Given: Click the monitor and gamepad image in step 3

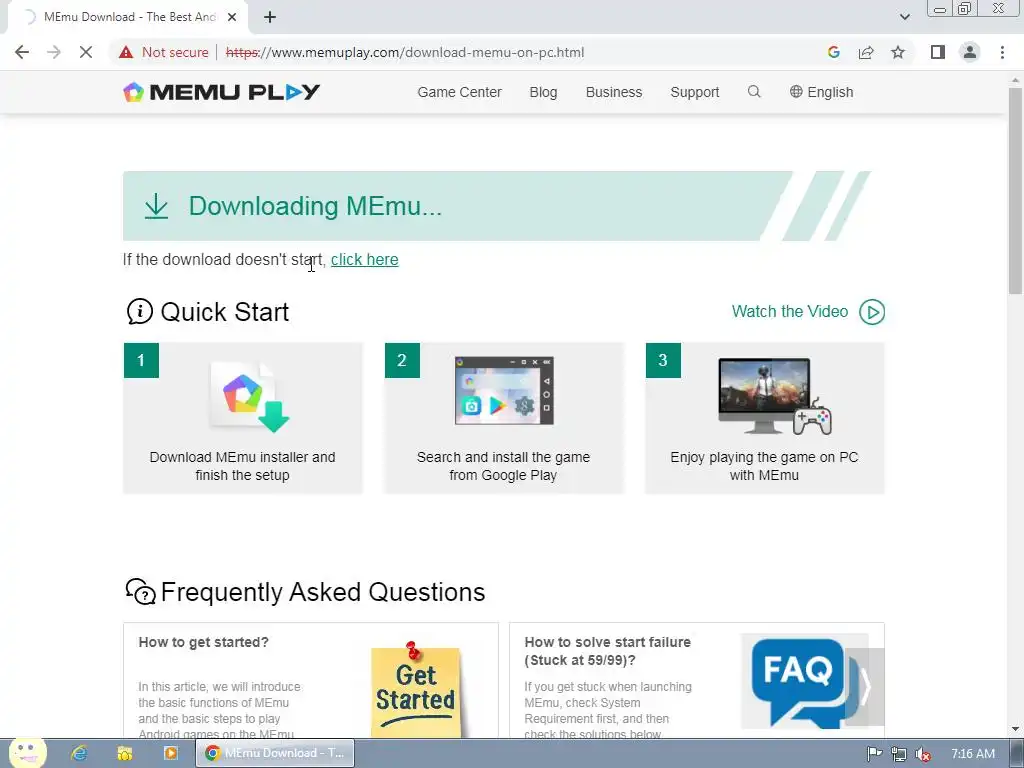Looking at the screenshot, I should coord(775,396).
